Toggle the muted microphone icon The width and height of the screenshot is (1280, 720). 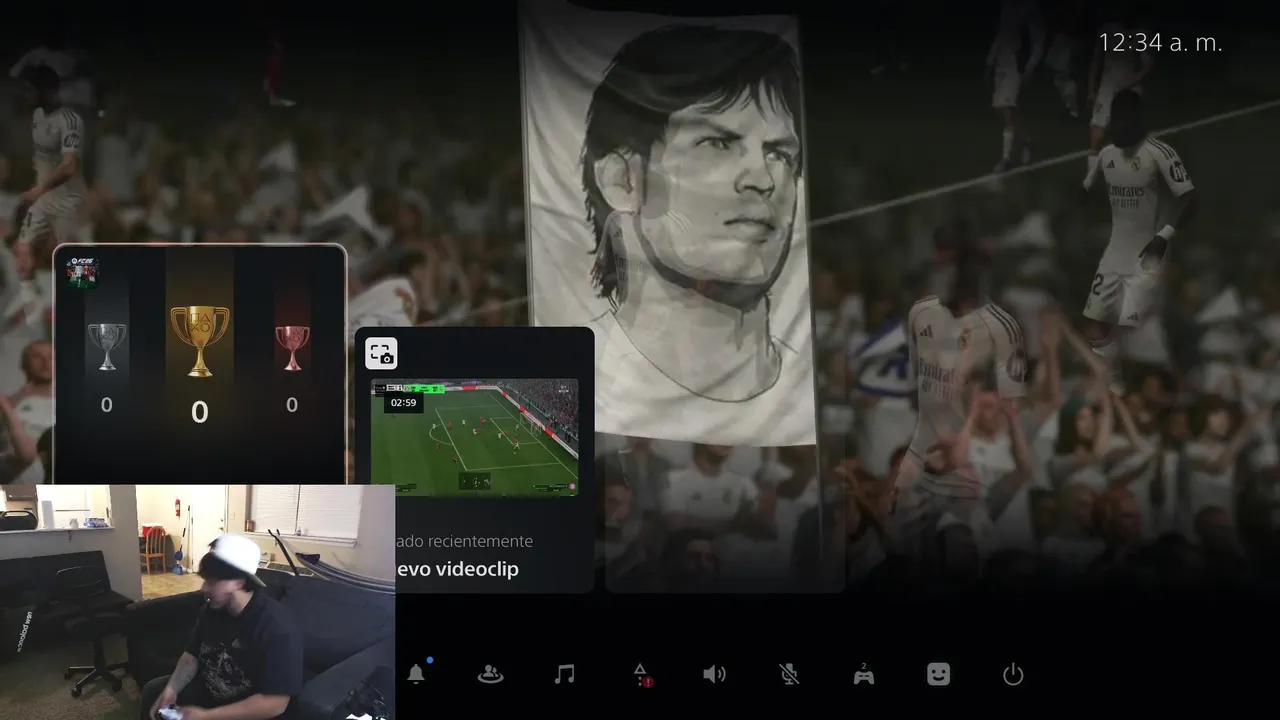click(789, 674)
